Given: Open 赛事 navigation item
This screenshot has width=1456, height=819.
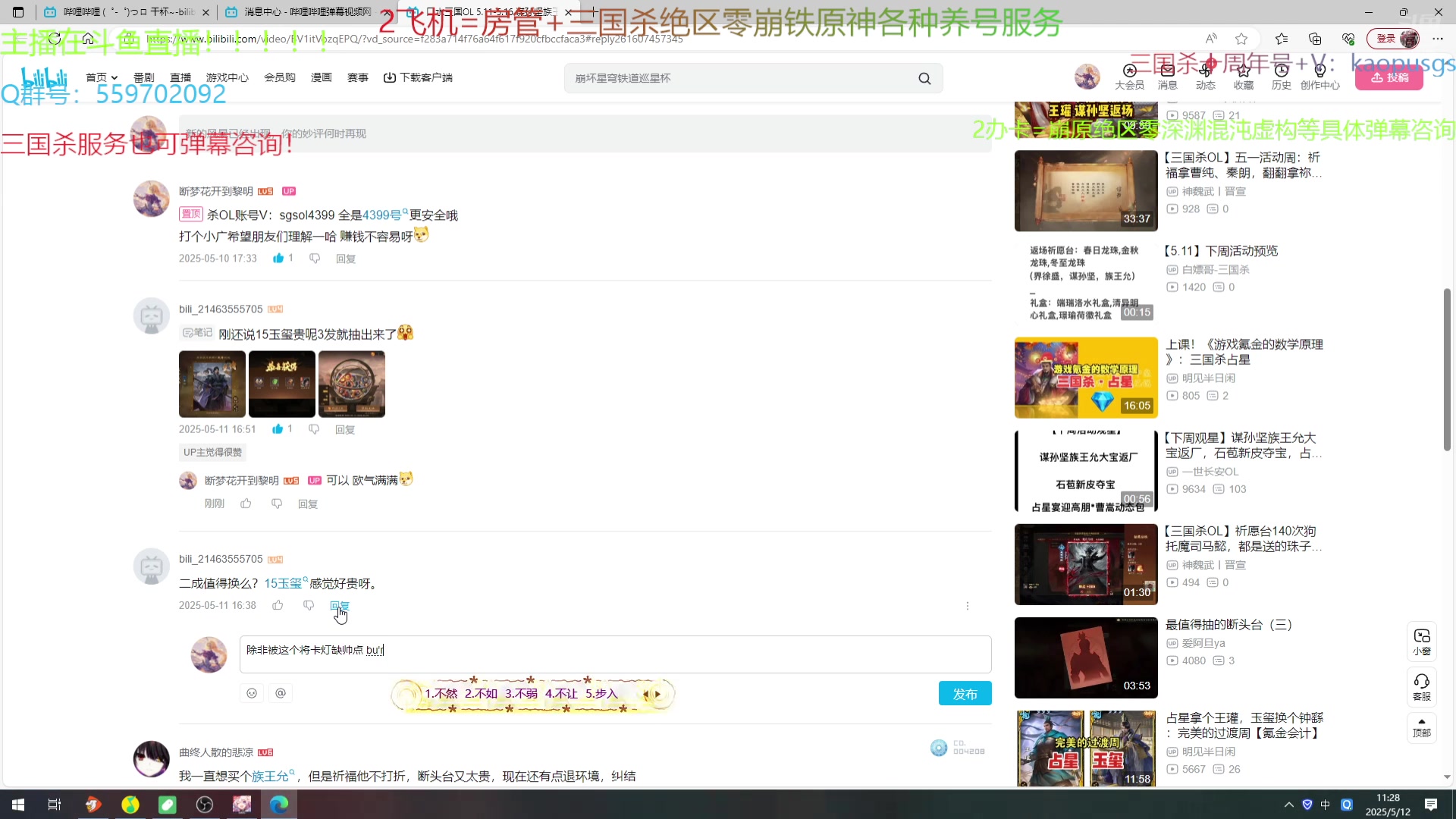Looking at the screenshot, I should tap(358, 77).
